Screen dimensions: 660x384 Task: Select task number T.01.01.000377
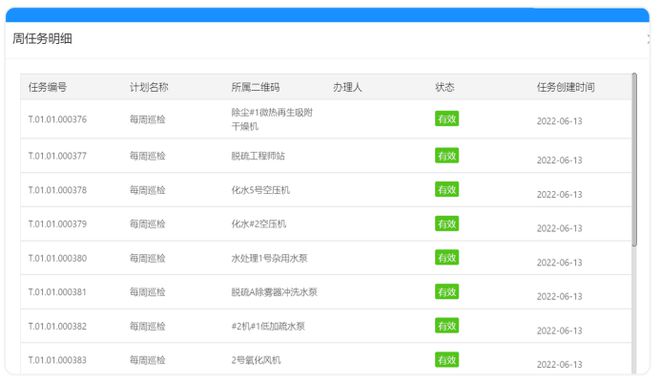[x=58, y=156]
